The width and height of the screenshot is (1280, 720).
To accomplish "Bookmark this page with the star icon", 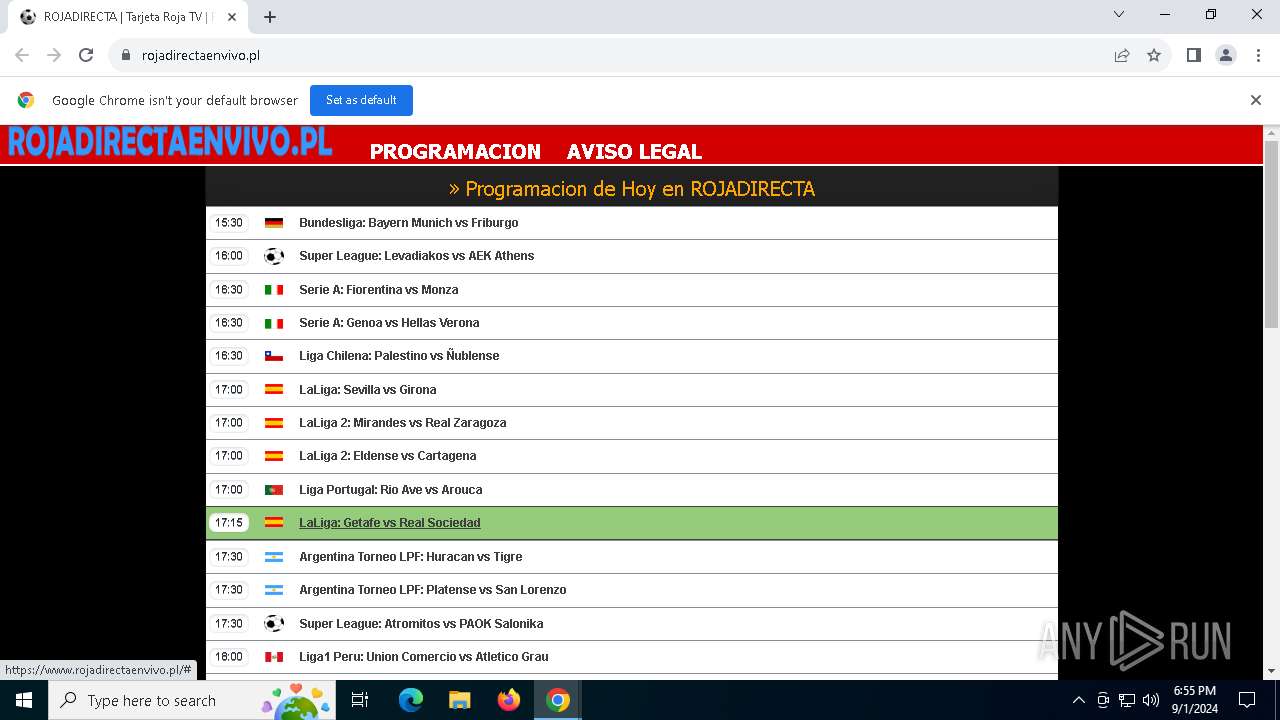I will 1154,55.
